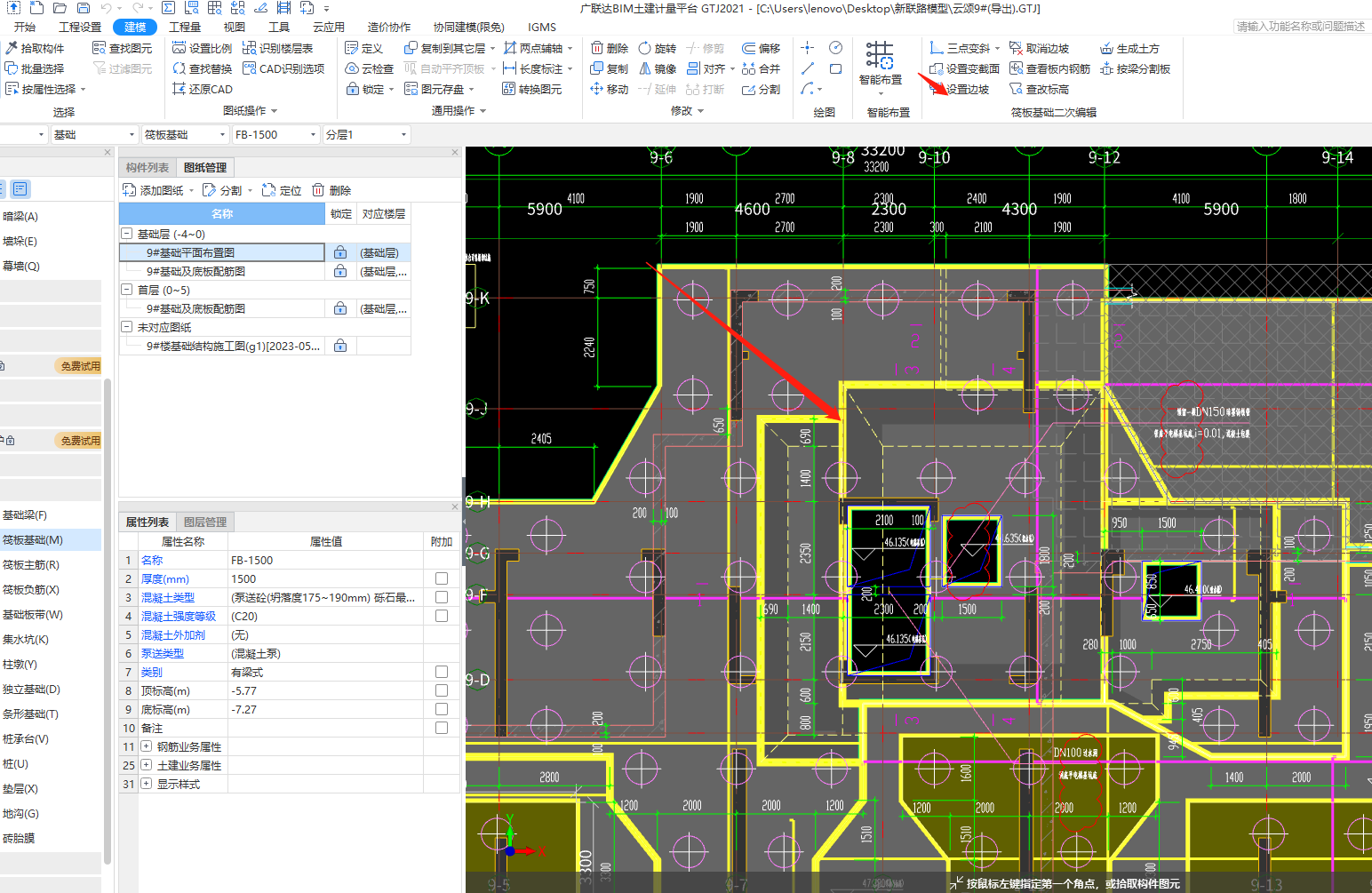Select the line drawing tool
Image resolution: width=1372 pixels, height=893 pixels.
pyautogui.click(x=807, y=68)
